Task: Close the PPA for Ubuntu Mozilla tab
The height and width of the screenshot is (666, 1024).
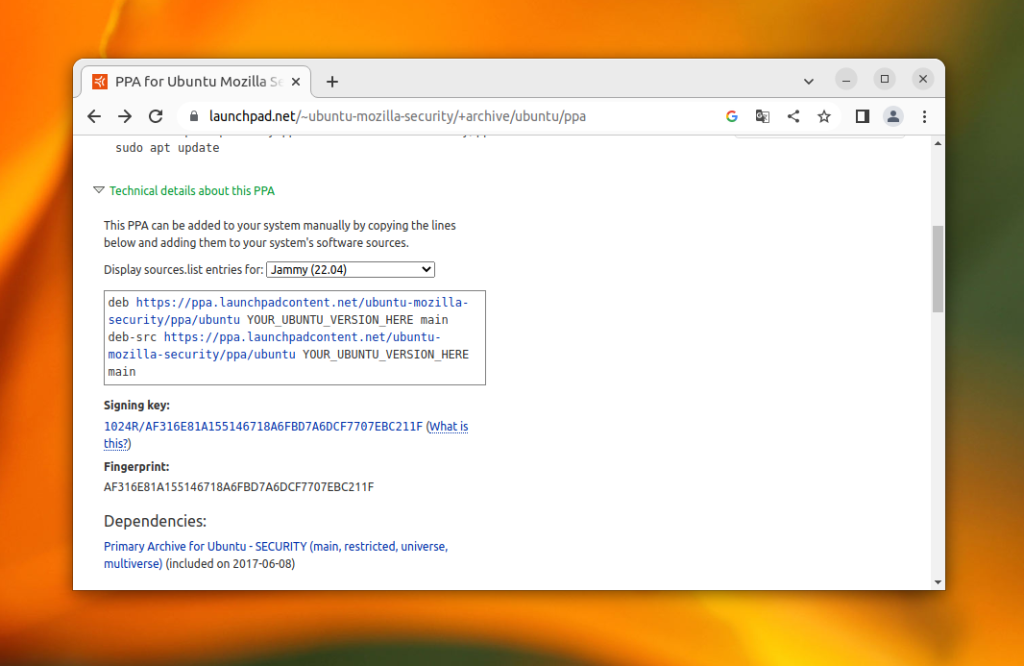Action: [x=296, y=82]
